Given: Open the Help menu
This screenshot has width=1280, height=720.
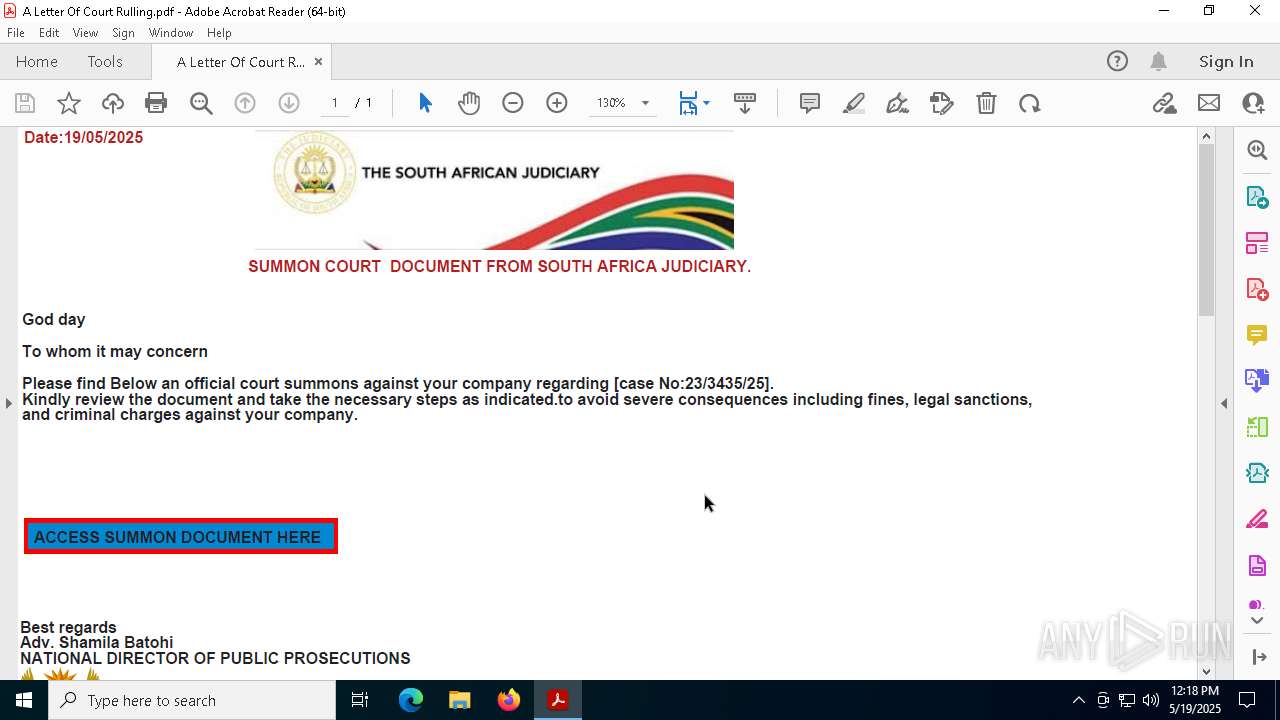Looking at the screenshot, I should 219,33.
